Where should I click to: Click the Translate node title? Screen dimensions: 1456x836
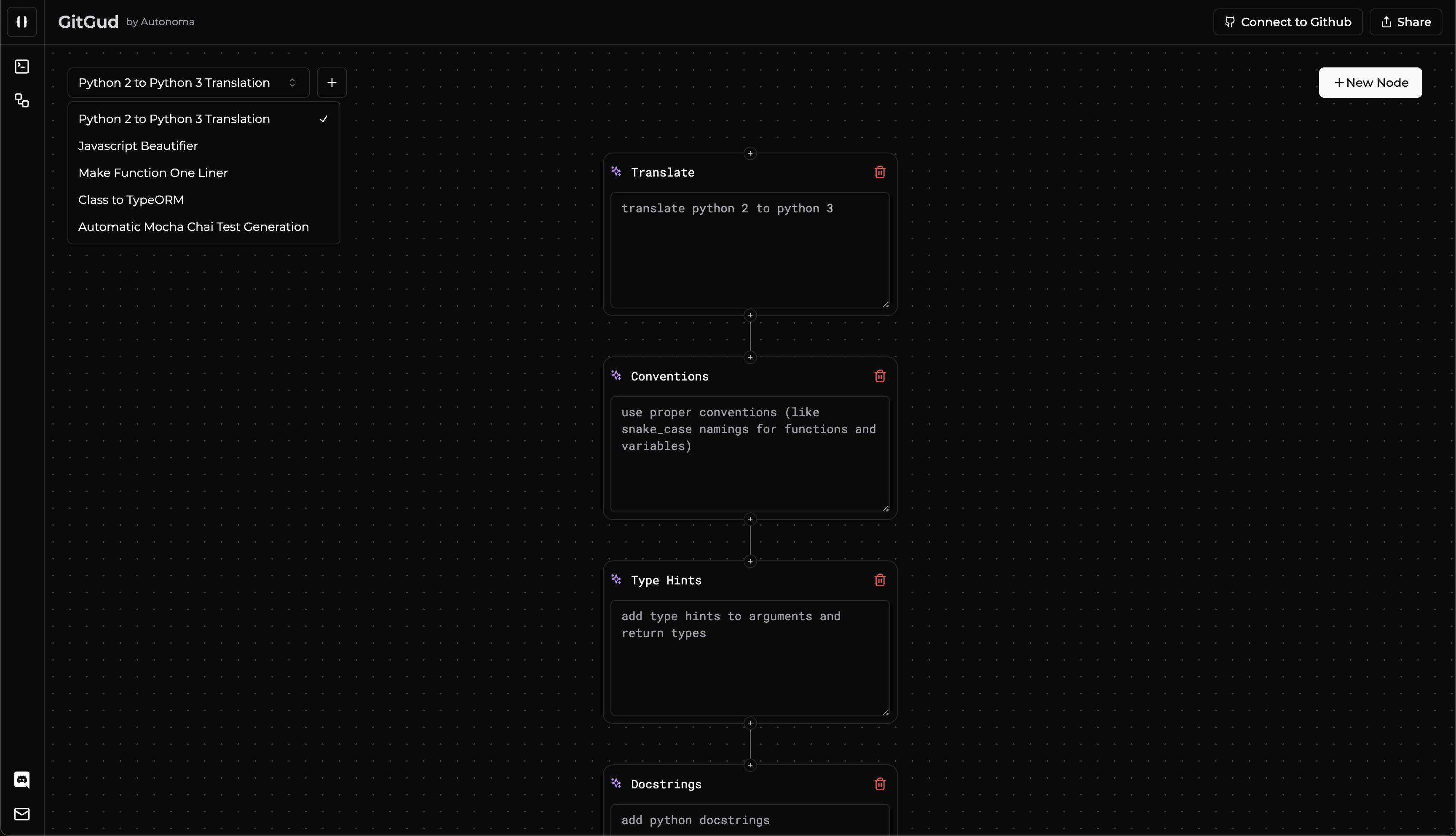[663, 172]
